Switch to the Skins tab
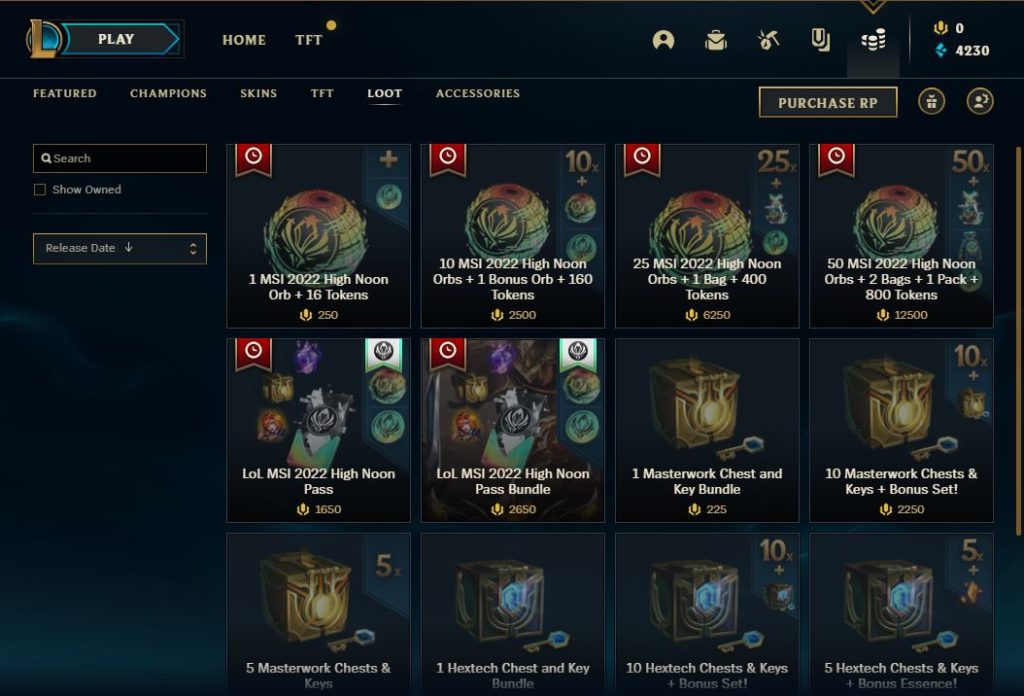Viewport: 1024px width, 696px height. click(x=259, y=93)
